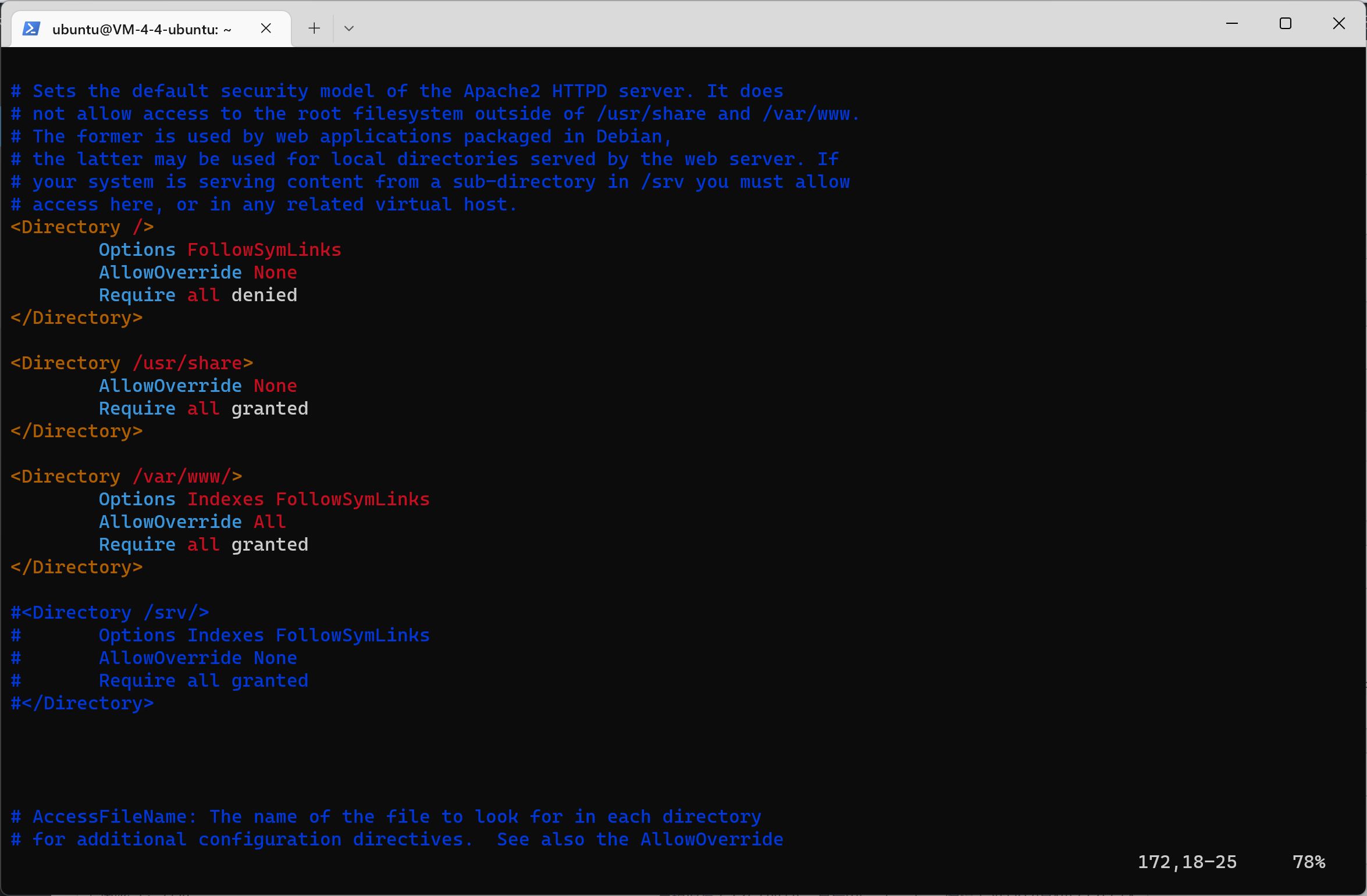The image size is (1367, 896).
Task: Click the "78%" file position indicator
Action: click(x=1309, y=862)
